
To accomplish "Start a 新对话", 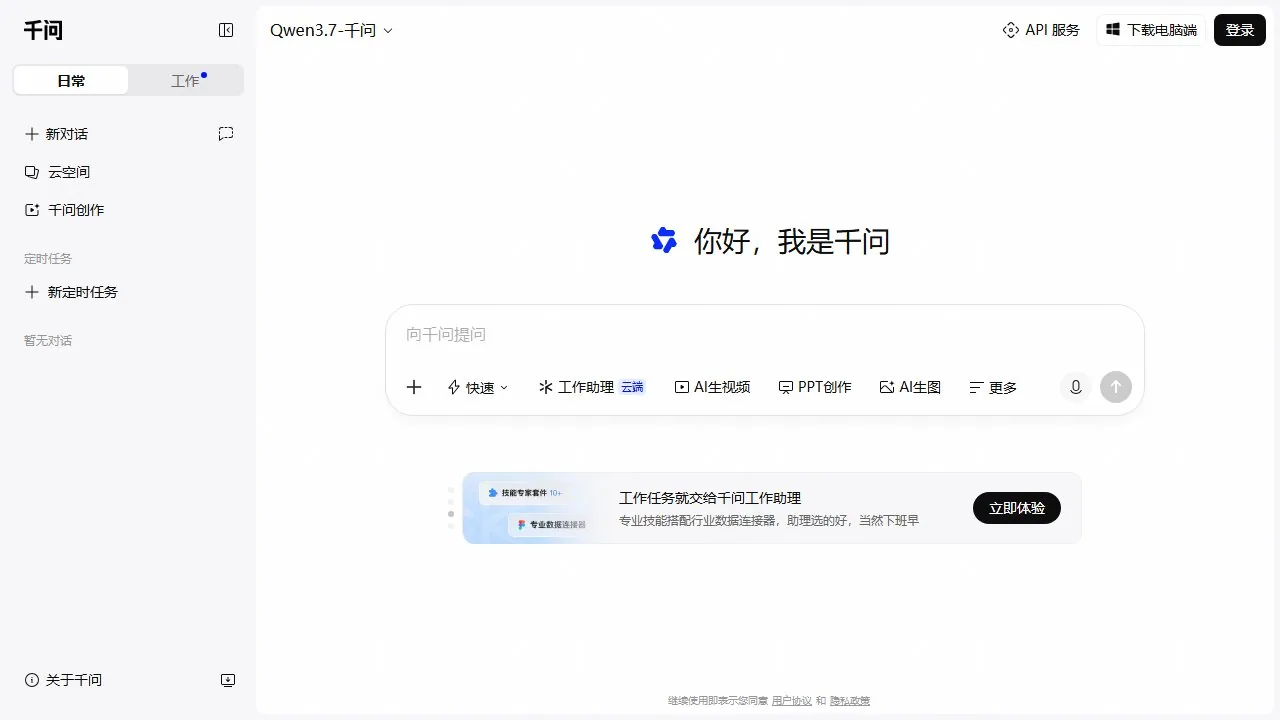I will coord(57,134).
